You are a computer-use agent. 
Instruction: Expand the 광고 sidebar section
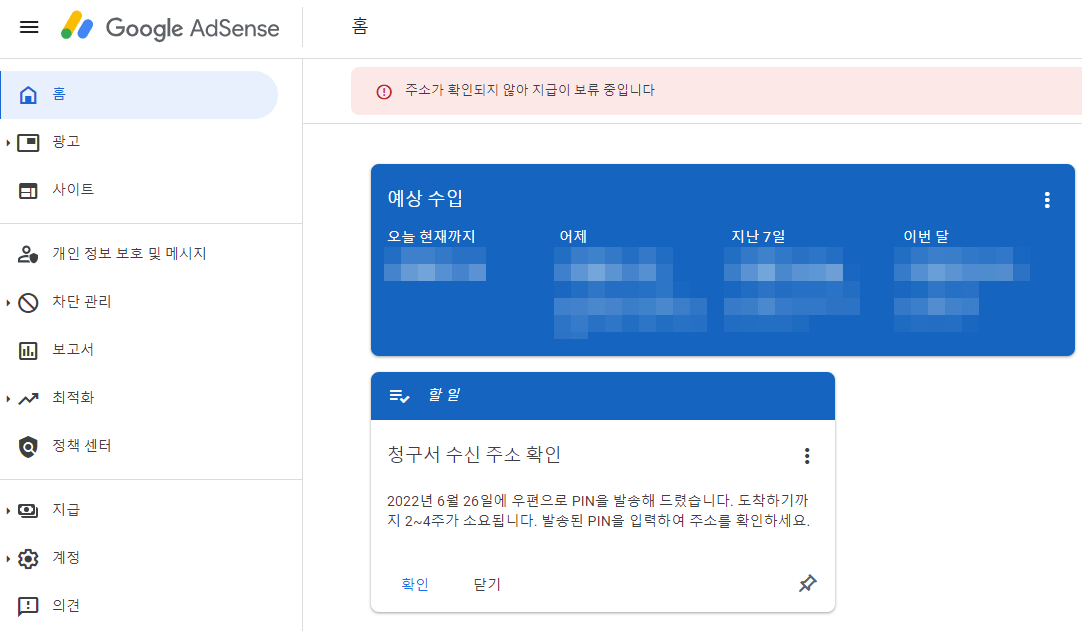pyautogui.click(x=10, y=141)
